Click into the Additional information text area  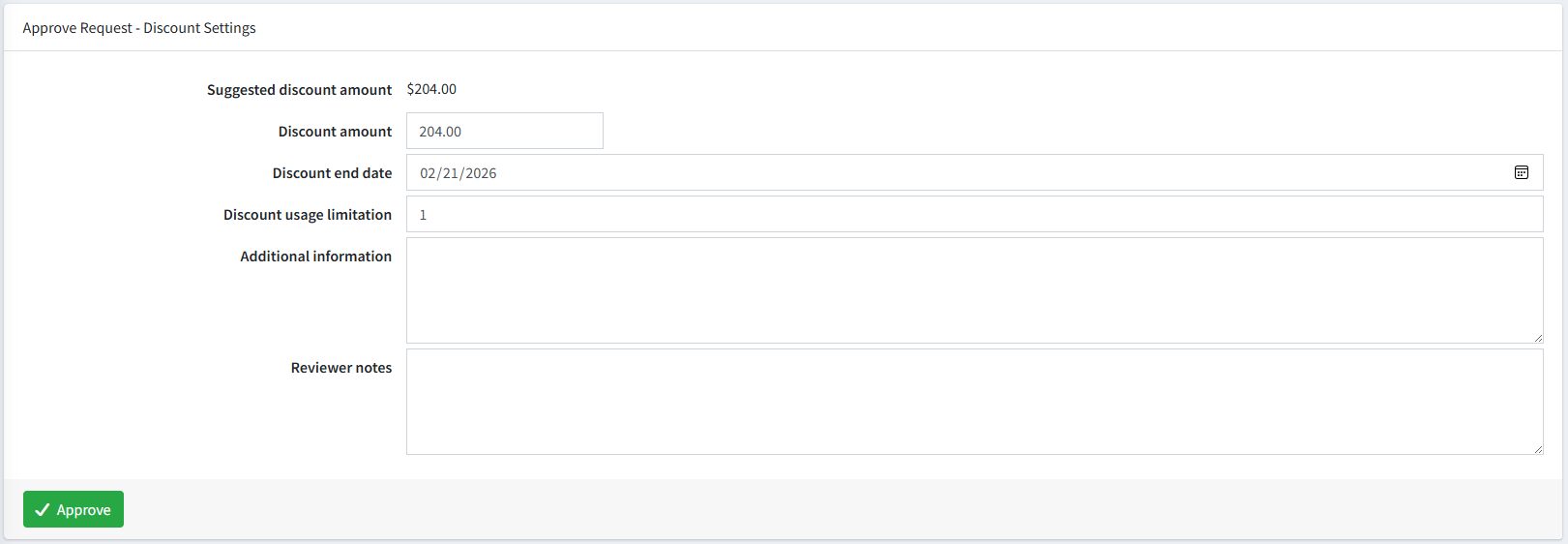973,290
